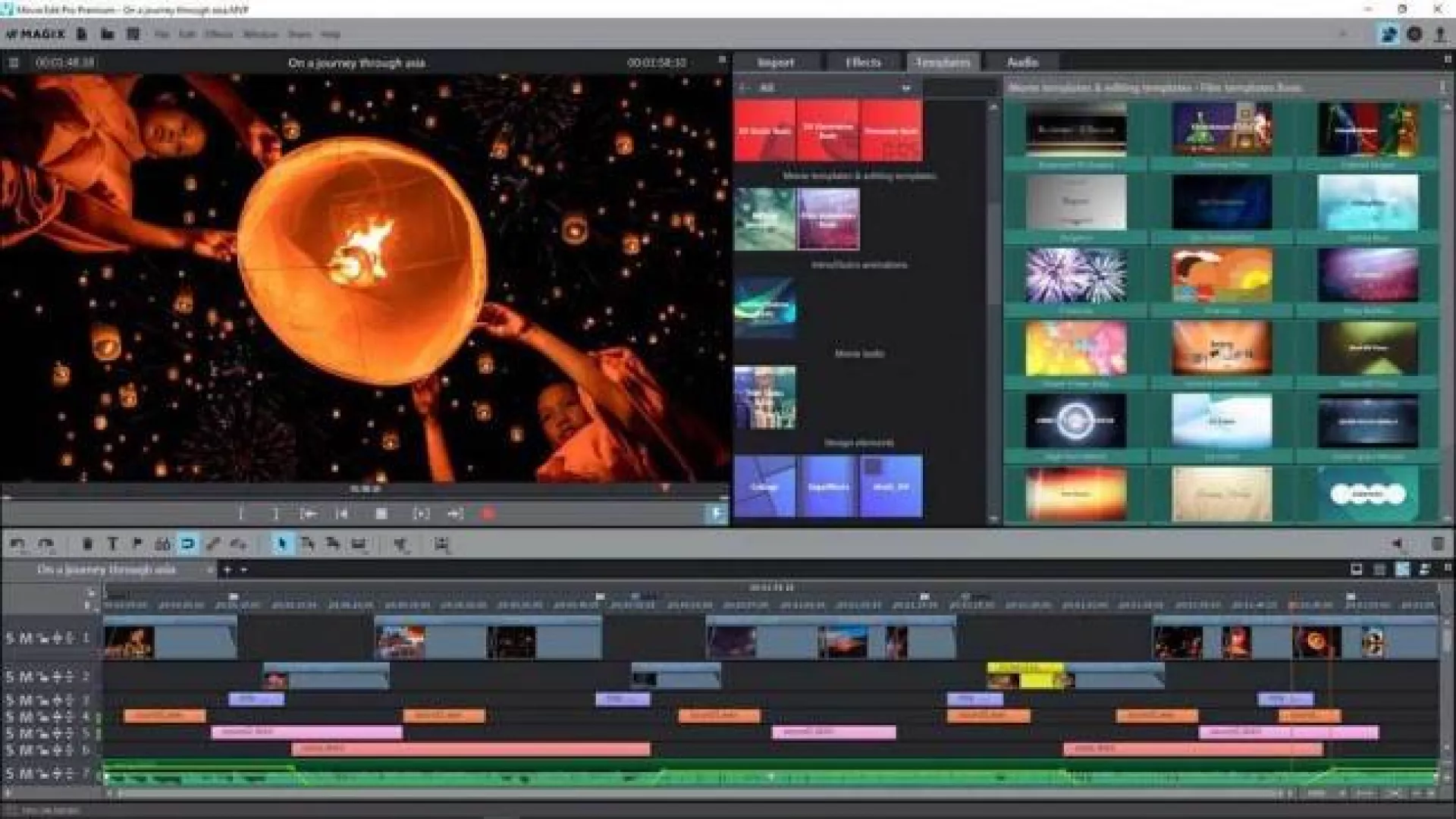Toggle Solo on track 7

point(10,774)
